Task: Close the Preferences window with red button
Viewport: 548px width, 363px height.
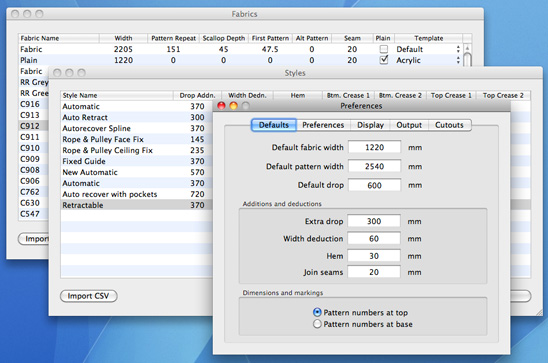Action: click(221, 106)
